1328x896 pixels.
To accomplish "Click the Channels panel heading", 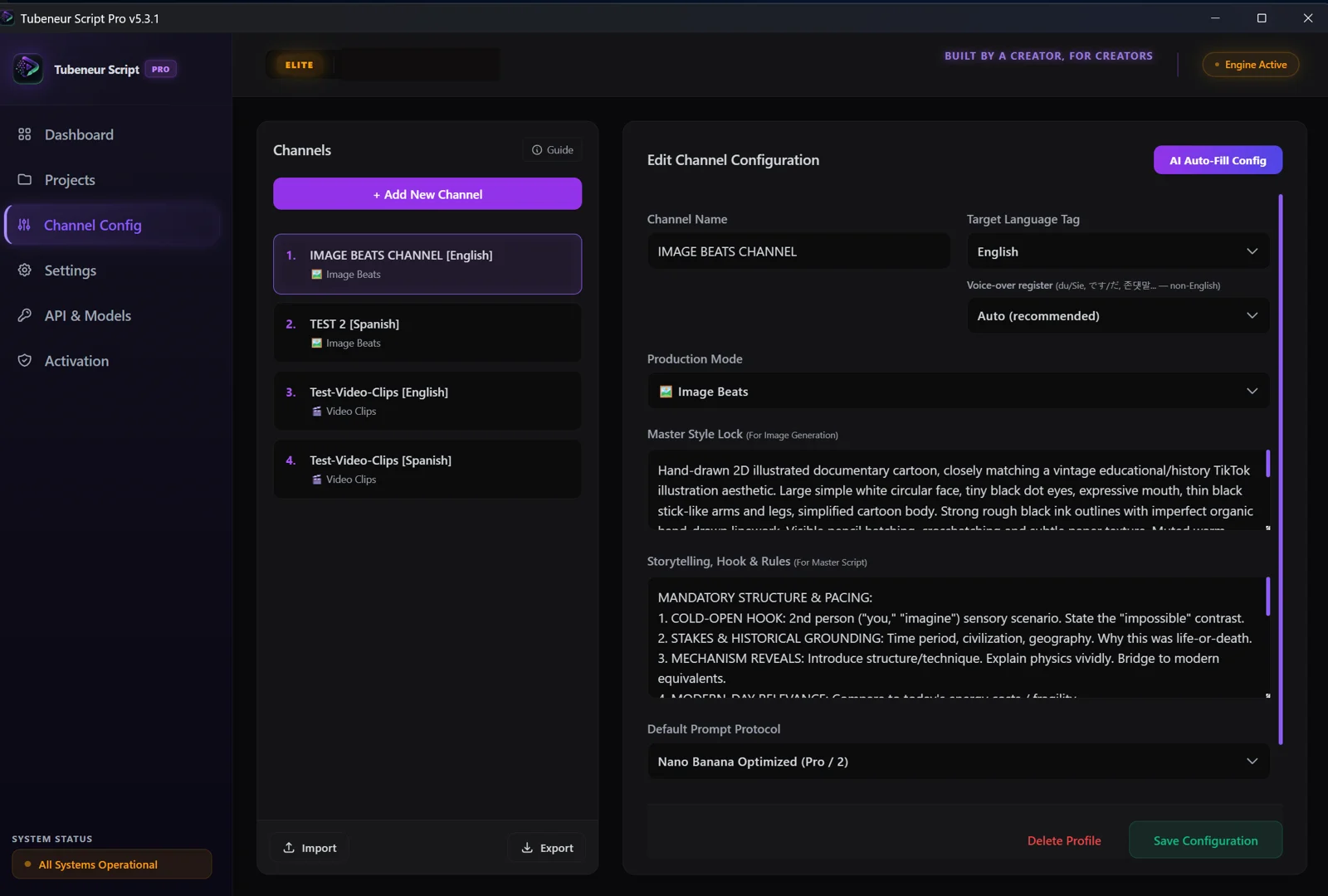I will pyautogui.click(x=302, y=150).
